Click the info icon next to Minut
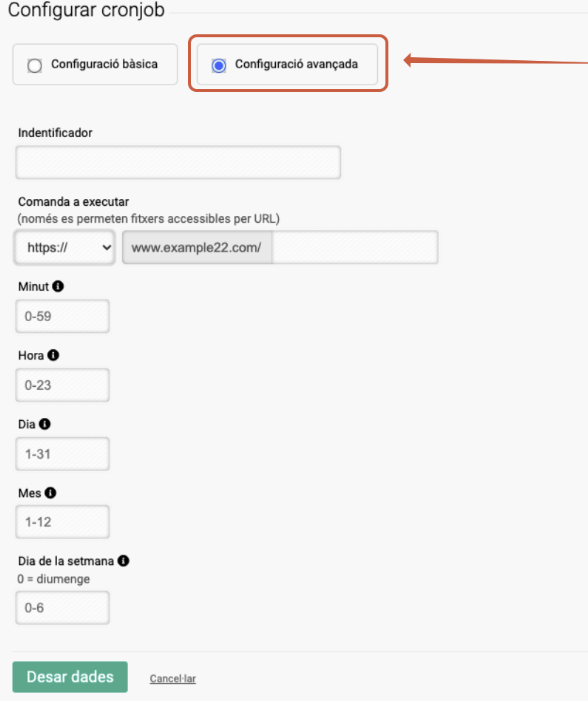588x701 pixels. point(58,286)
